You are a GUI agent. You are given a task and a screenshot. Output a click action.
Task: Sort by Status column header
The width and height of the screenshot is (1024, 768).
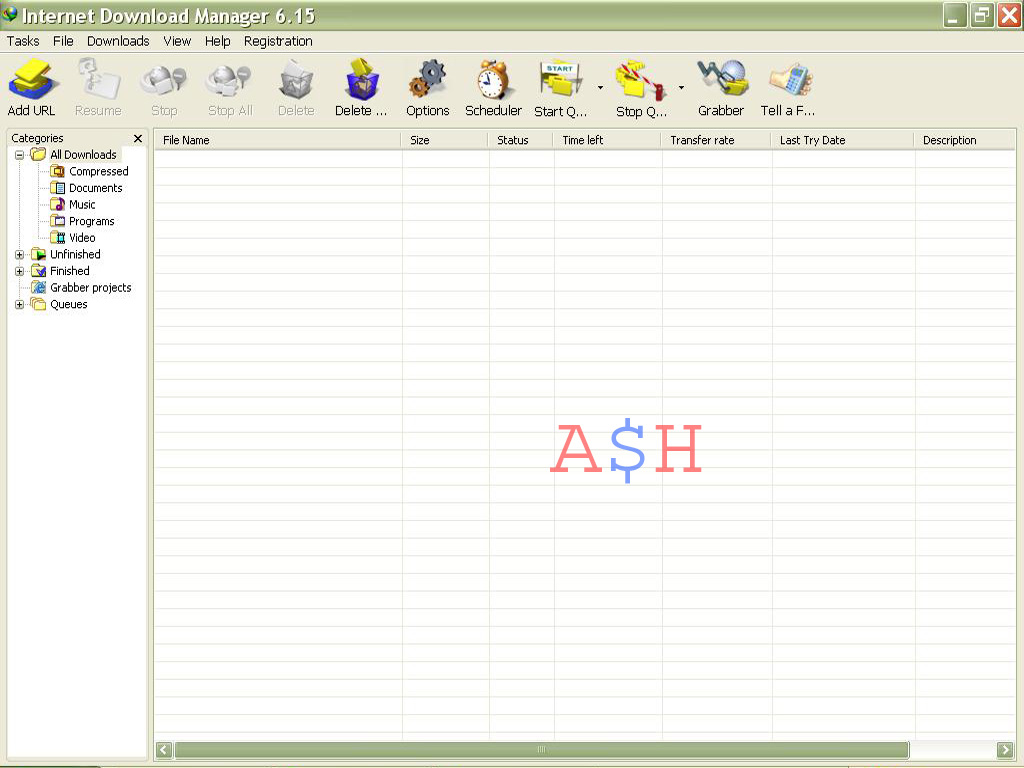tap(521, 140)
